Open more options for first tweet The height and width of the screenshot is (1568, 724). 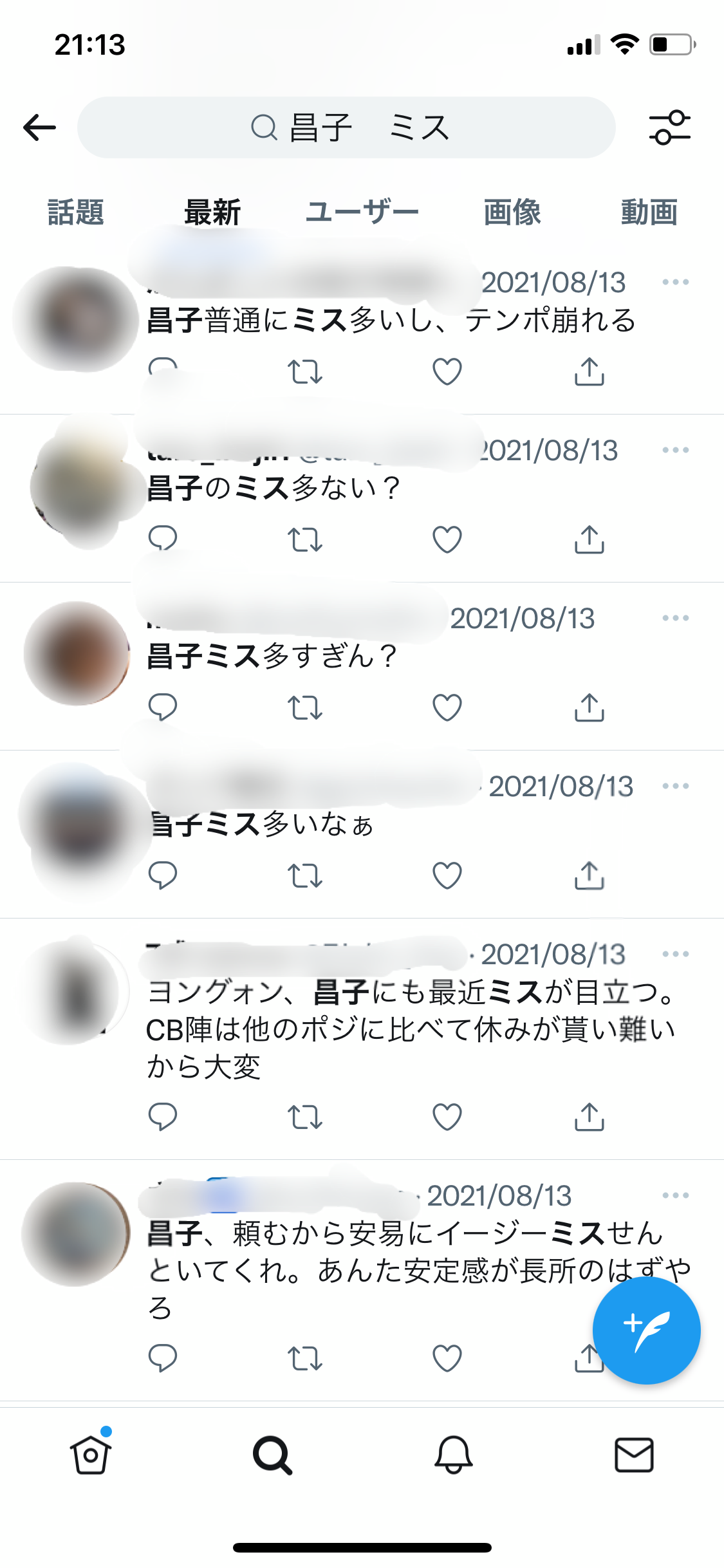click(x=676, y=282)
